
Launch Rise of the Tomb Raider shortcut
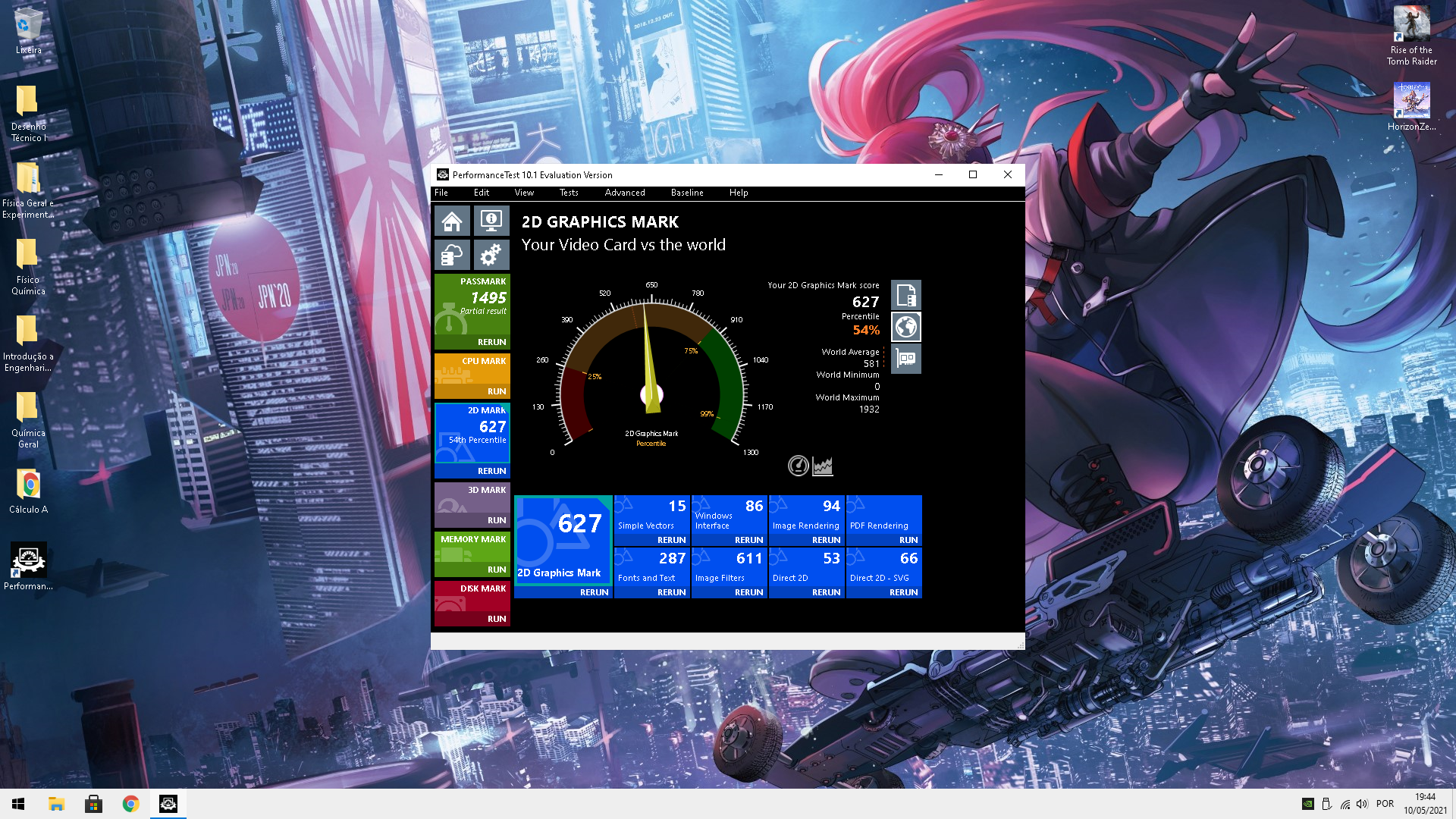pos(1411,36)
